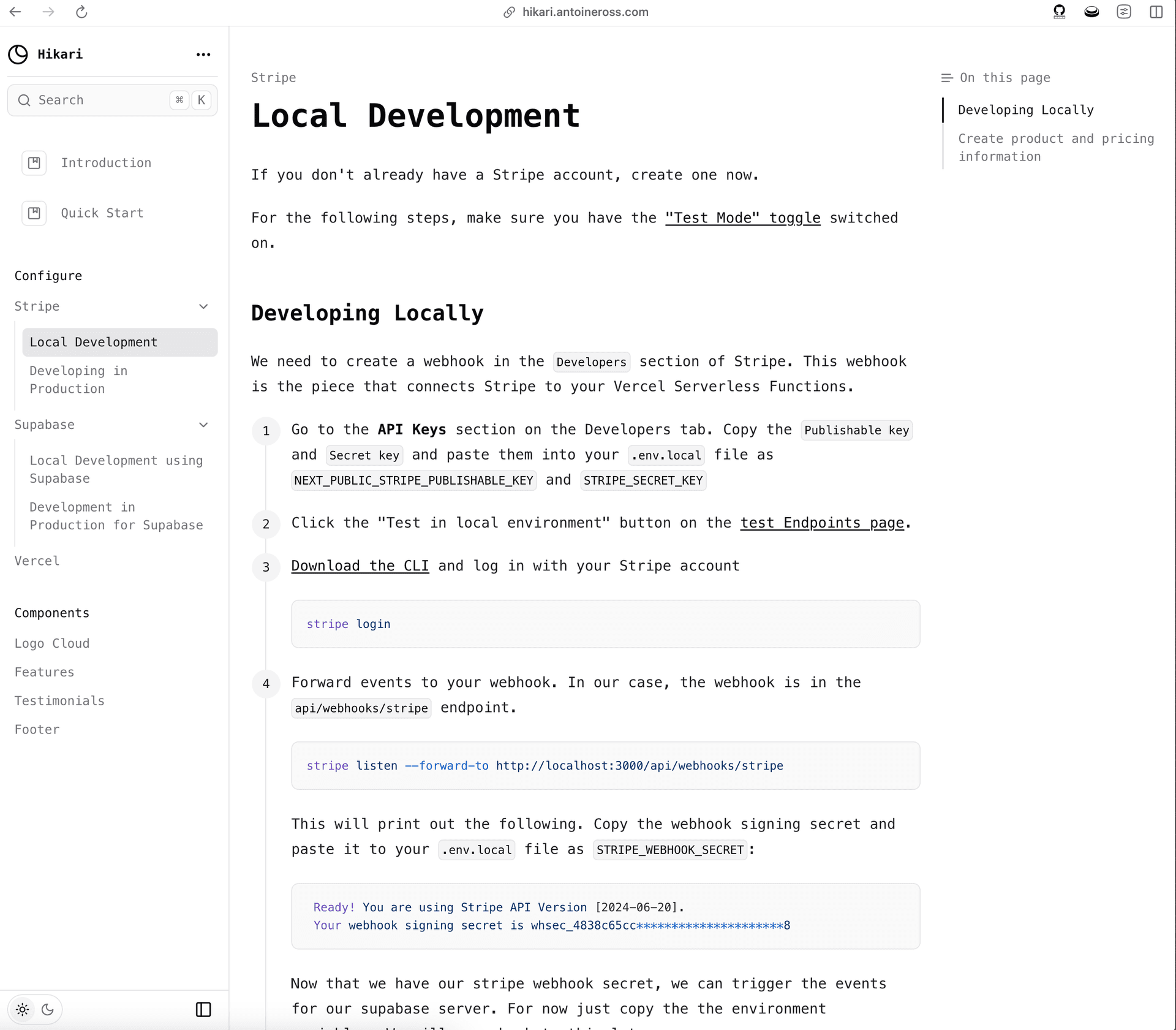Click the test Endpoints page link
This screenshot has width=1176, height=1030.
821,523
